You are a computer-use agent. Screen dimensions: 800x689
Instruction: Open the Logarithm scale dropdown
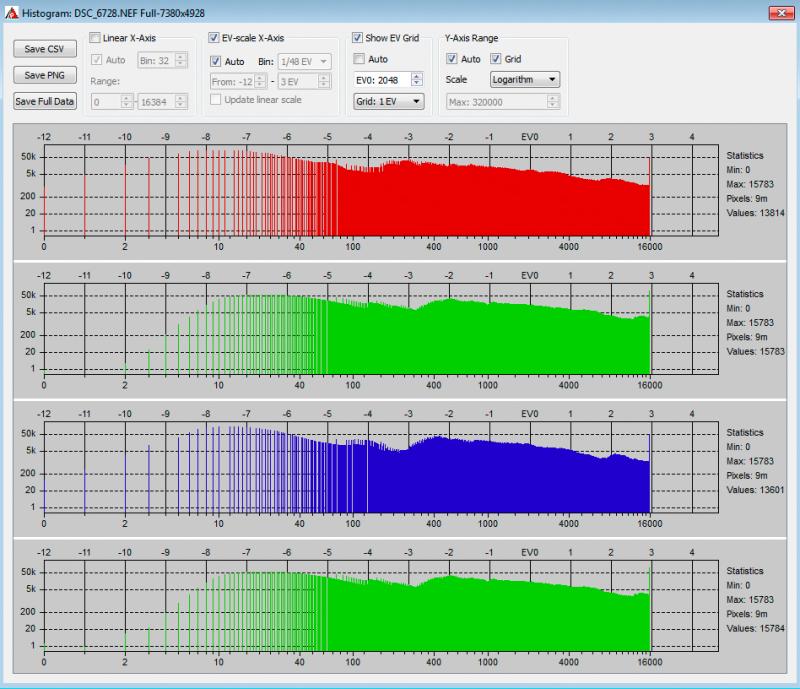click(x=525, y=80)
